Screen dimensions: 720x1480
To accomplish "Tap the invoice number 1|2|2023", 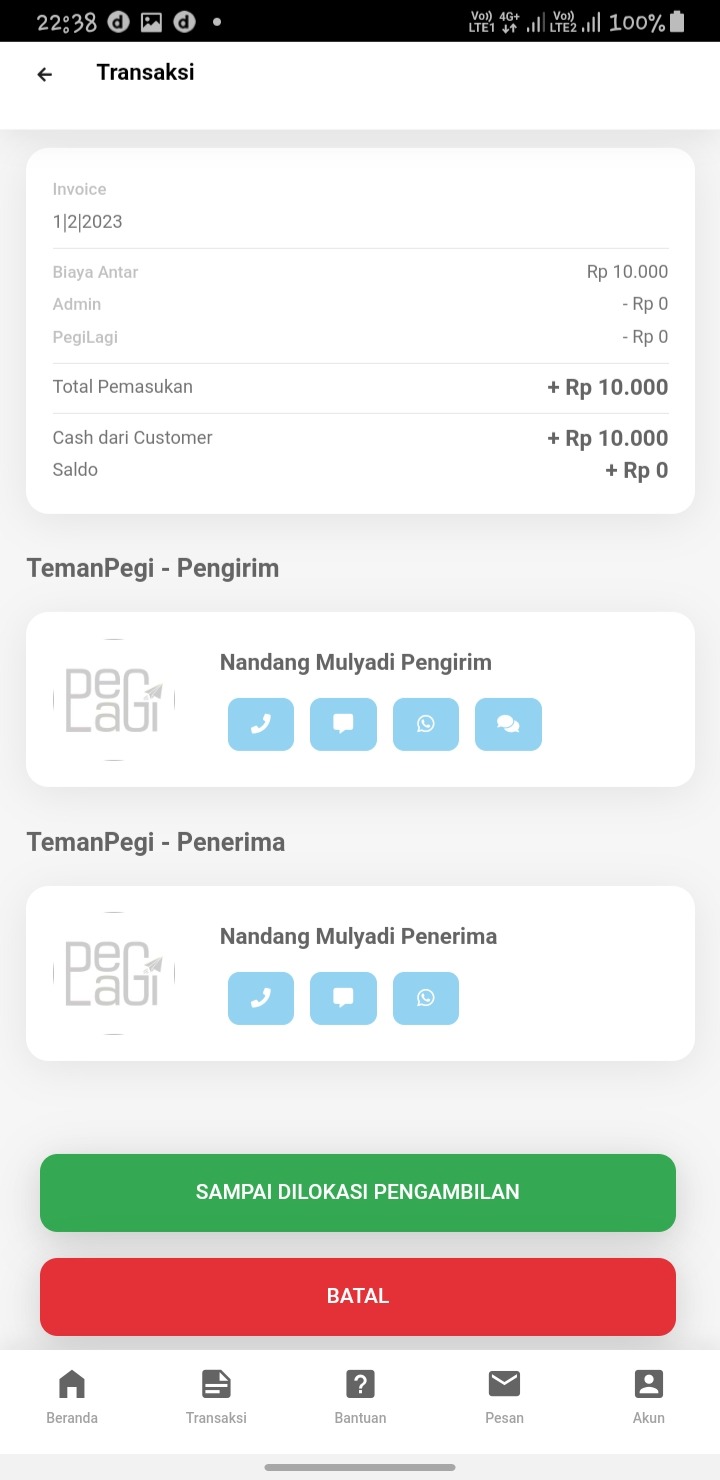I will tap(88, 222).
